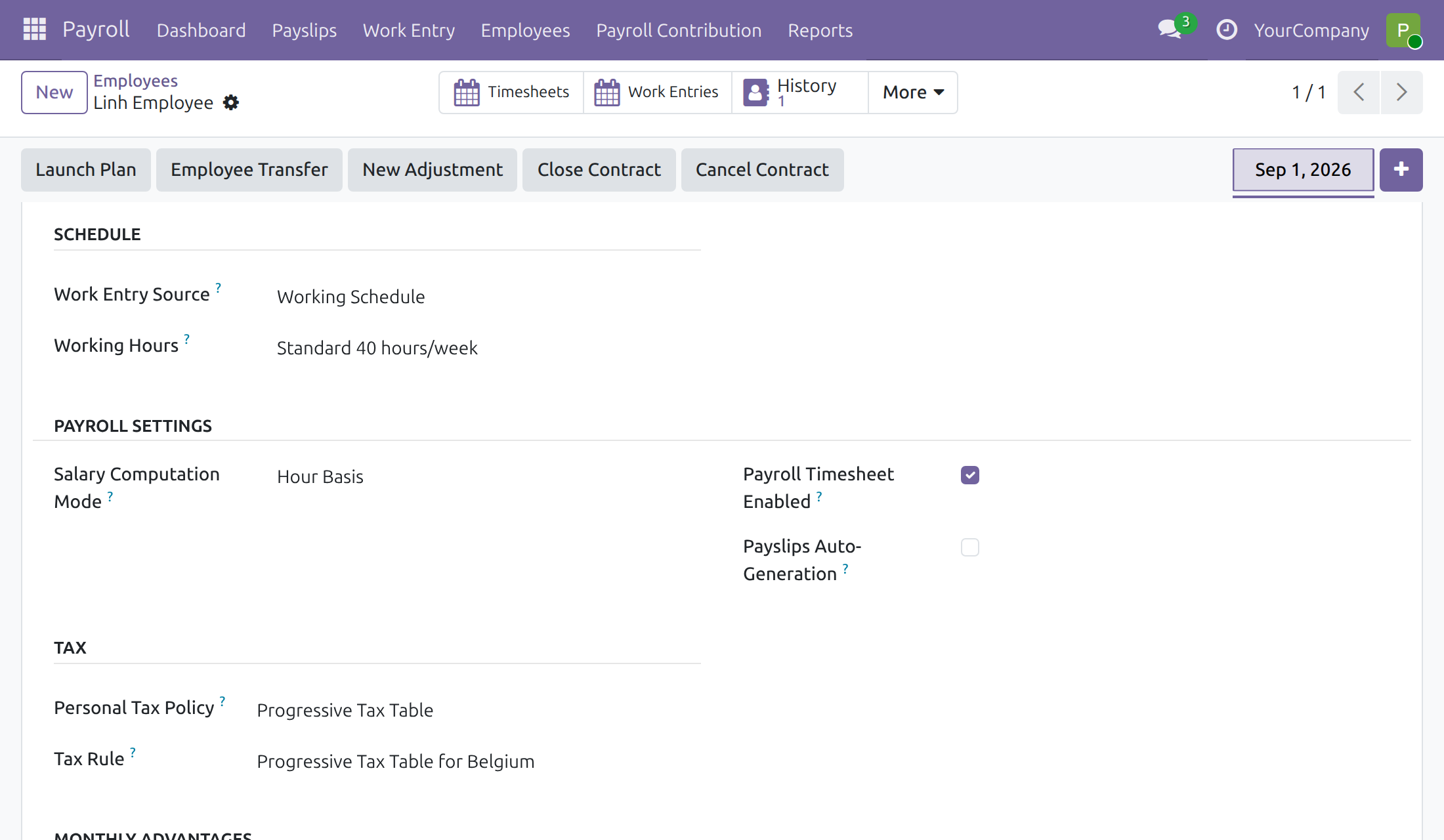
Task: Open the Work Entry menu
Action: coord(408,30)
